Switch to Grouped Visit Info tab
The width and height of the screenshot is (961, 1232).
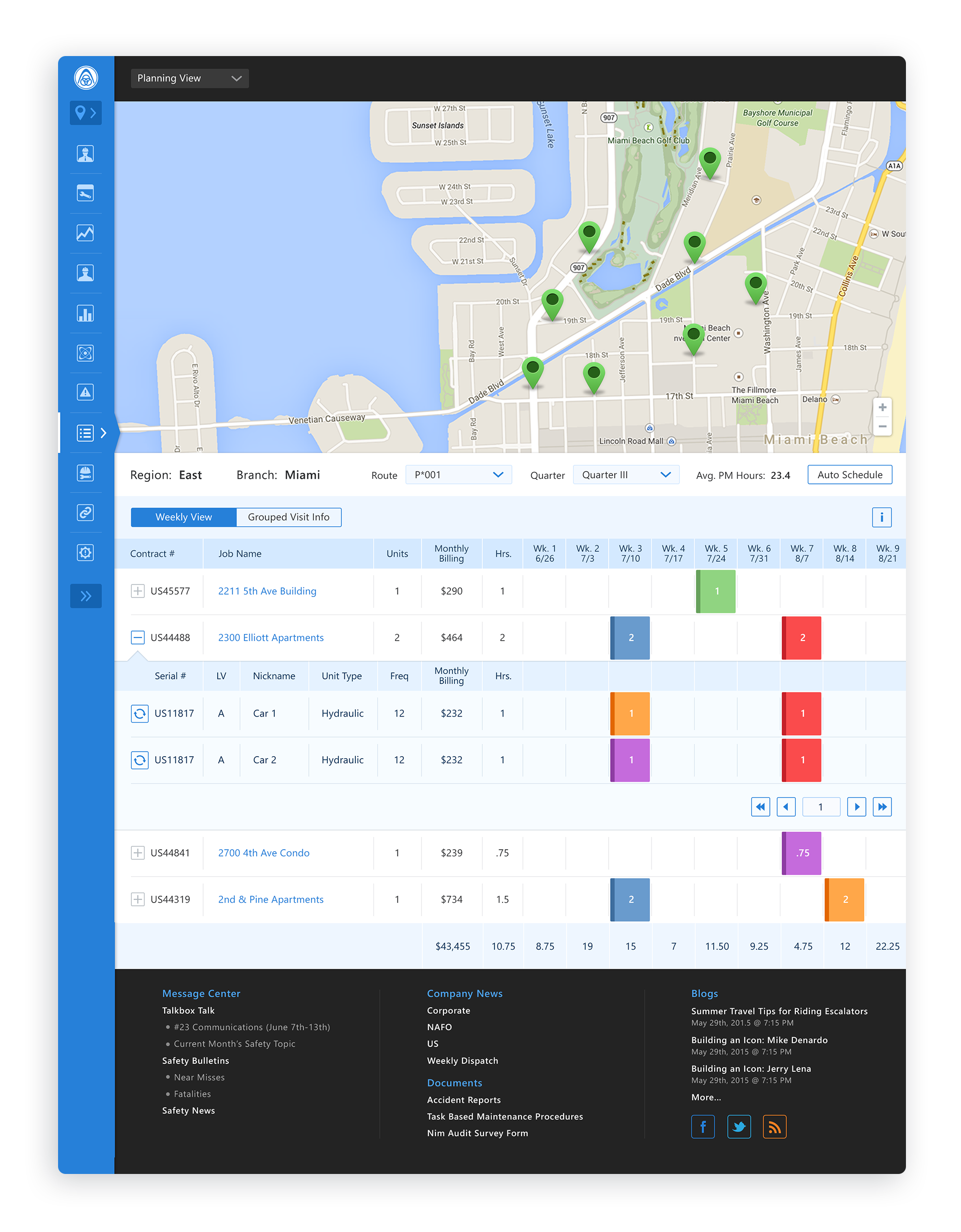coord(288,517)
